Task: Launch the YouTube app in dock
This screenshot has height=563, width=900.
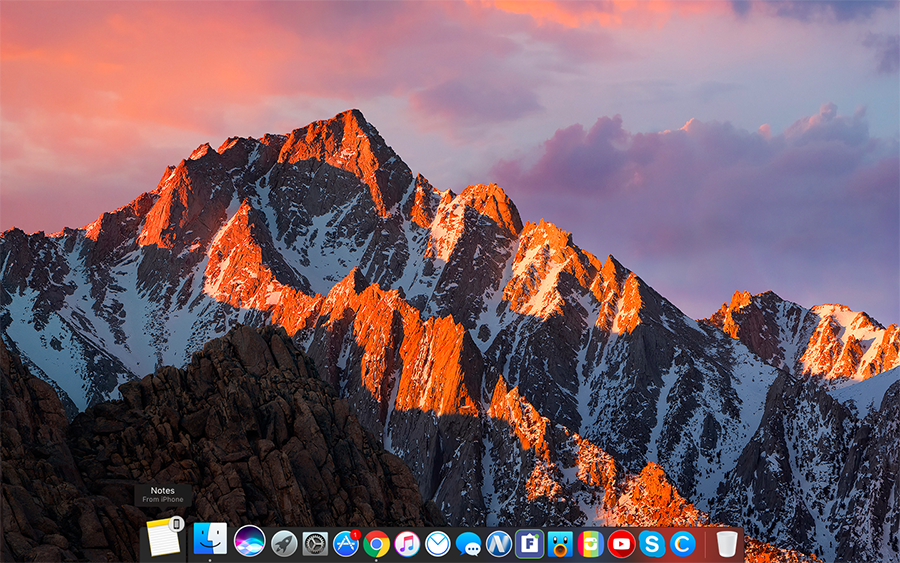Action: 621,543
